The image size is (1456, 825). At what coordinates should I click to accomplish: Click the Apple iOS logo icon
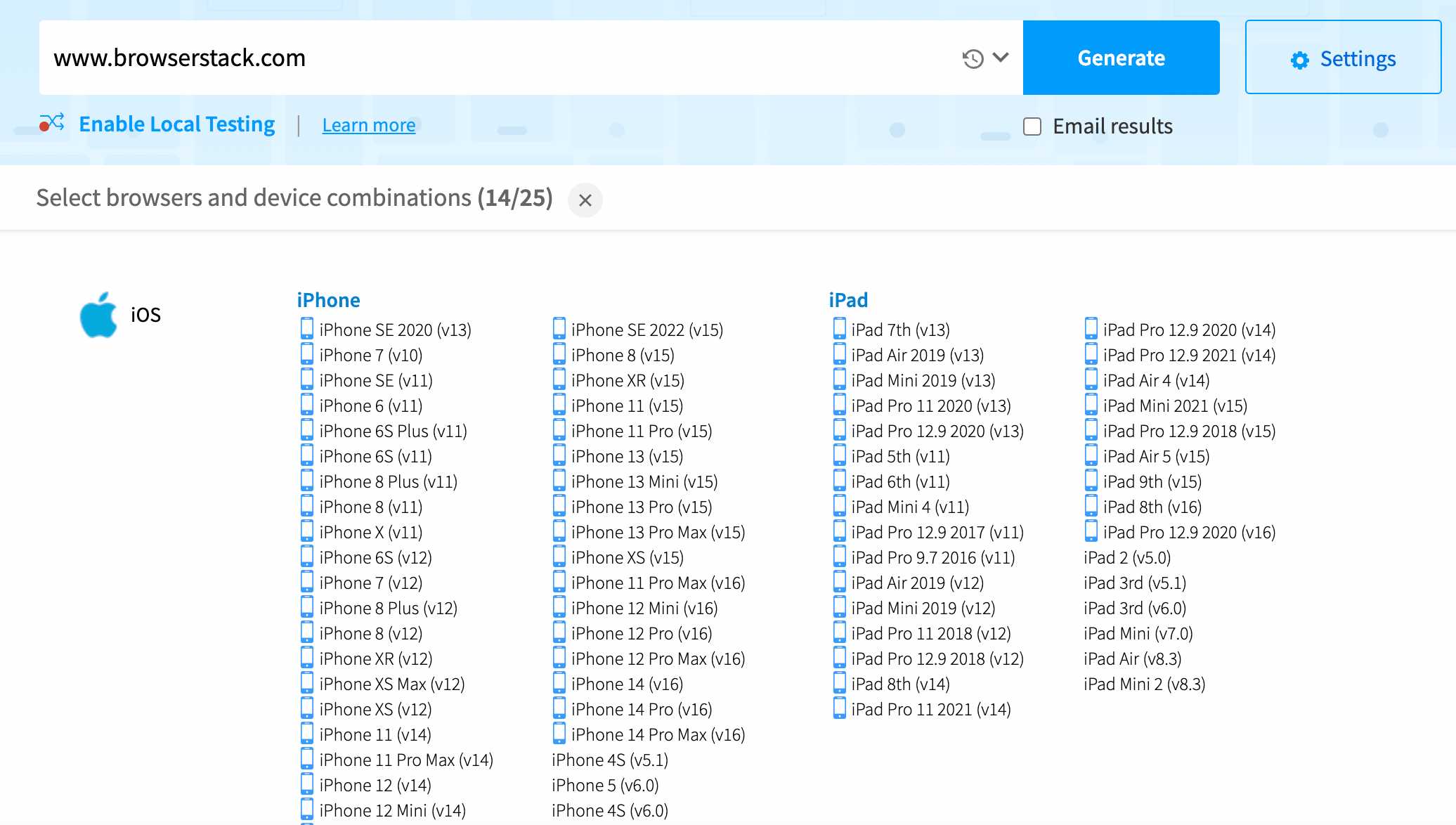[98, 315]
